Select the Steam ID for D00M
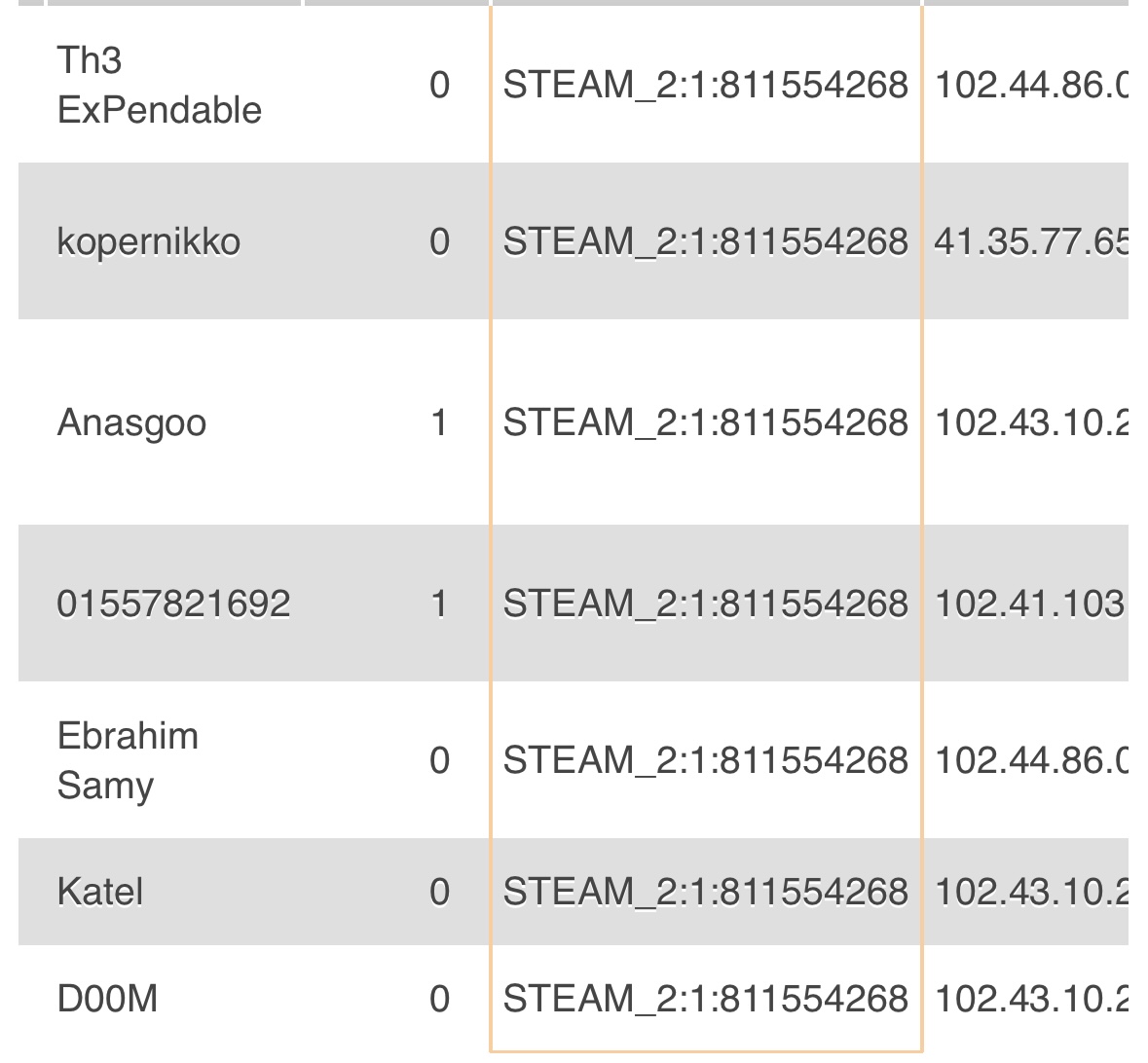 [706, 999]
